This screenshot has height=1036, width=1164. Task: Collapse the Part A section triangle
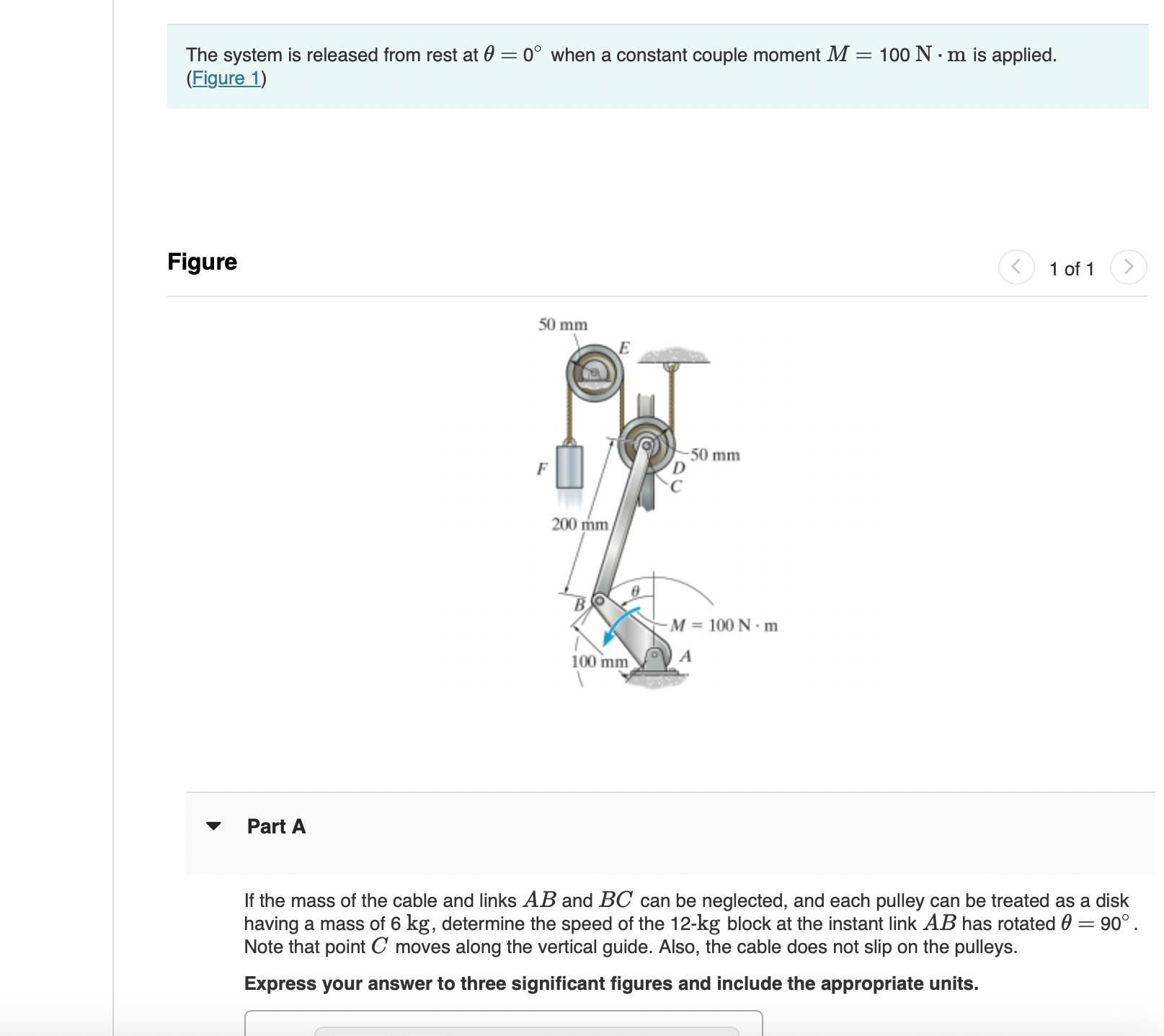[214, 828]
